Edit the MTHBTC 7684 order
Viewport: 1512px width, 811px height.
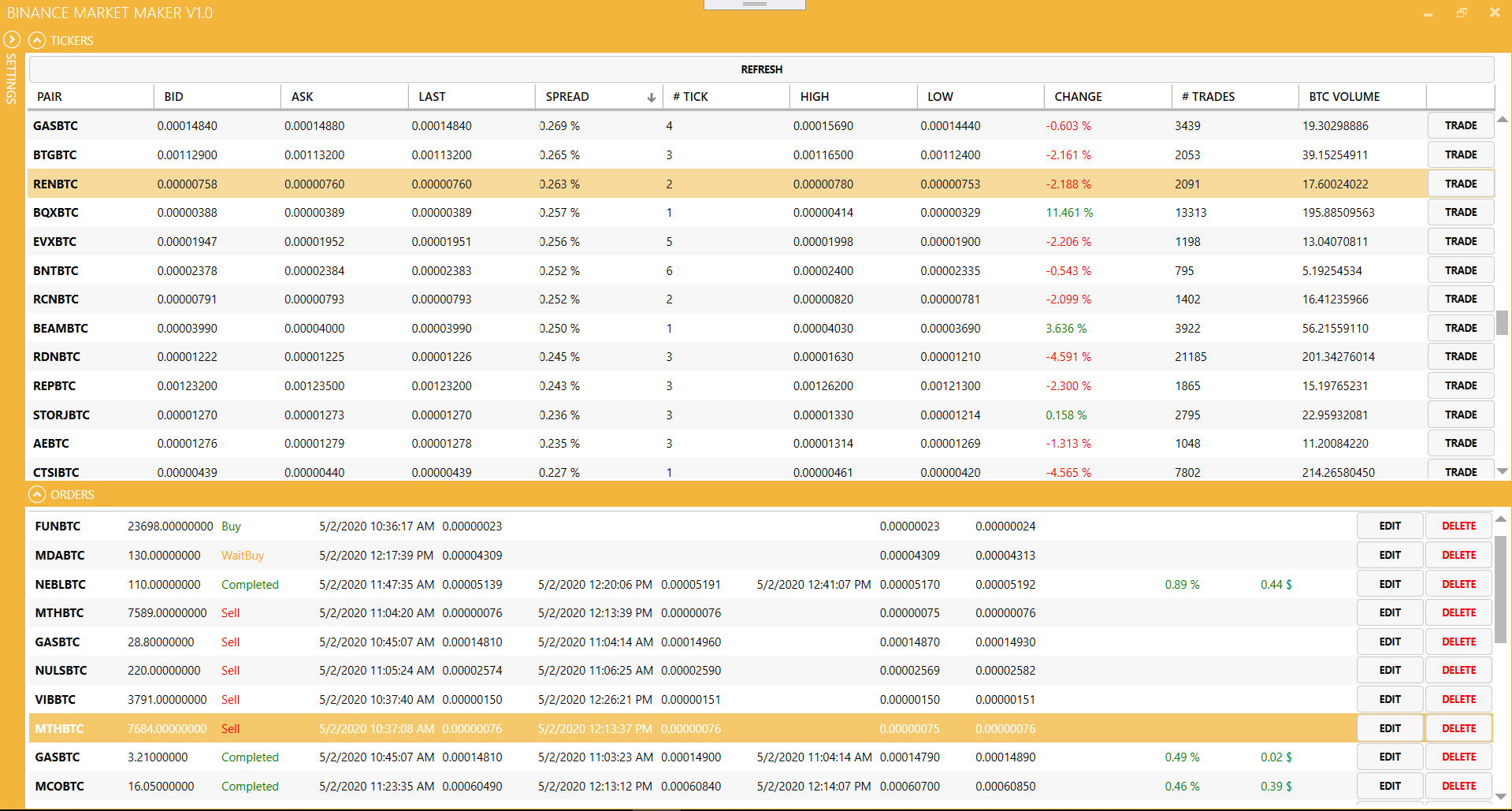[1390, 728]
